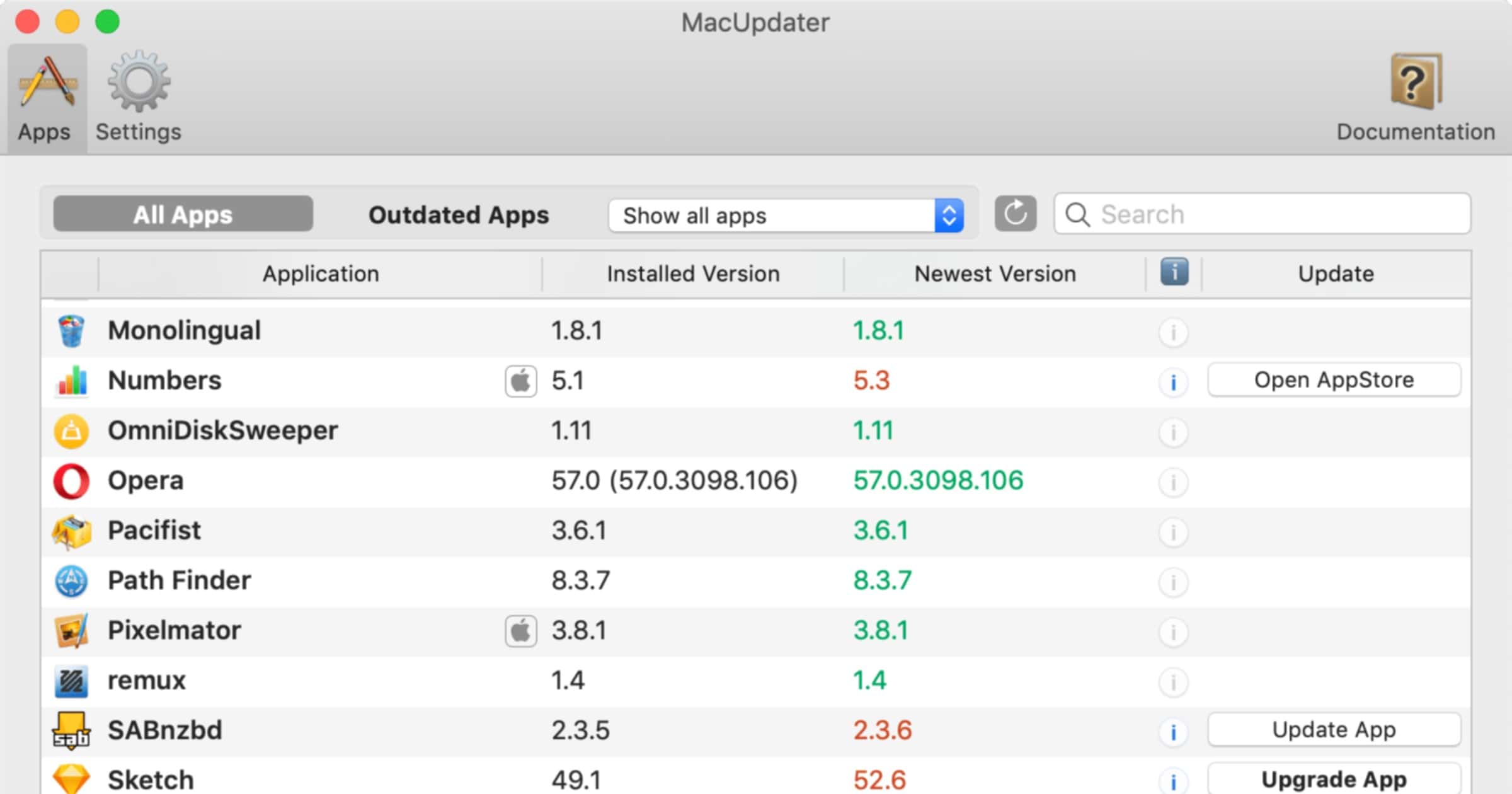Switch to the Outdated Apps tab
Image resolution: width=1512 pixels, height=794 pixels.
(458, 215)
